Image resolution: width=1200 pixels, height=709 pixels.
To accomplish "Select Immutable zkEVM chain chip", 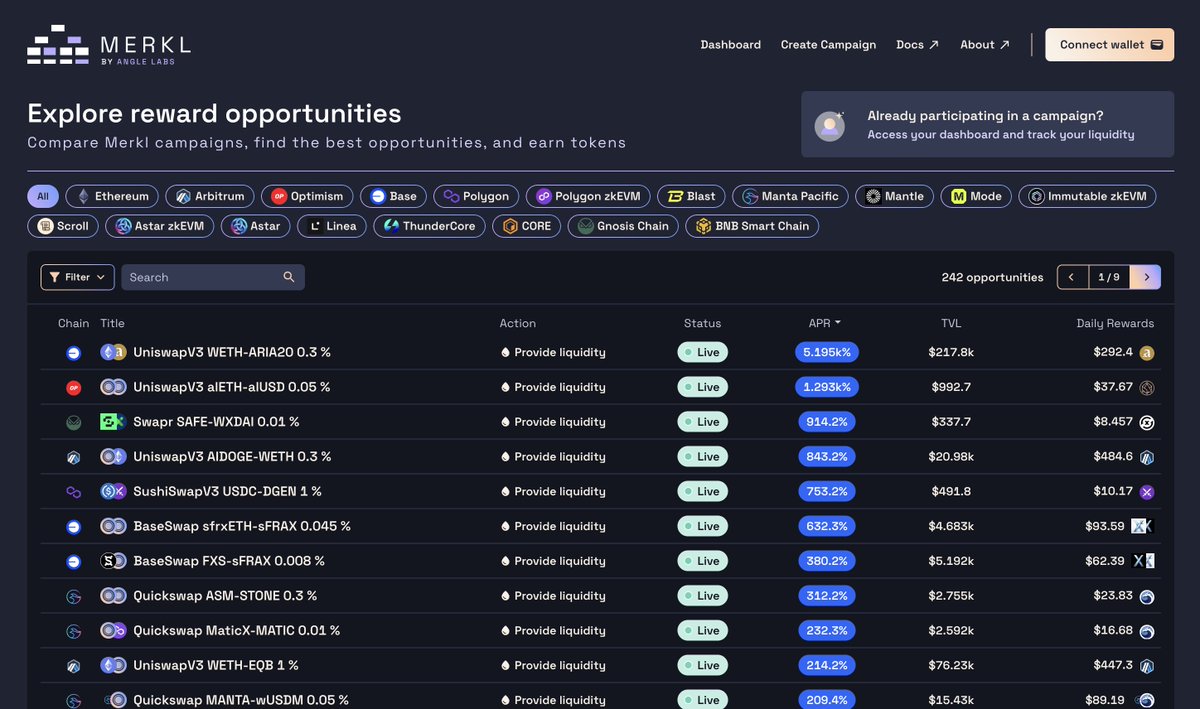I will (x=1088, y=196).
